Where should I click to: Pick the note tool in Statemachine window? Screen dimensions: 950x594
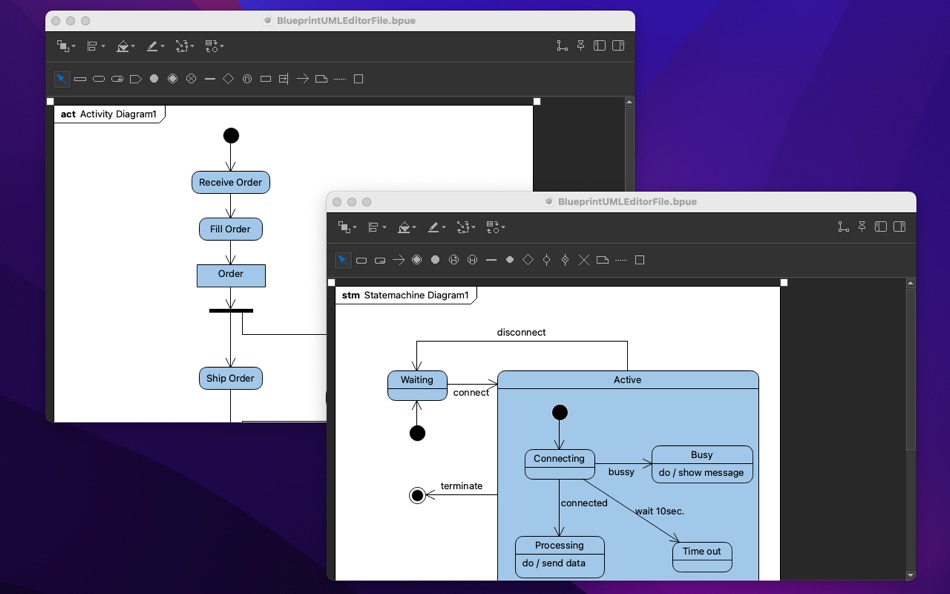coord(602,260)
